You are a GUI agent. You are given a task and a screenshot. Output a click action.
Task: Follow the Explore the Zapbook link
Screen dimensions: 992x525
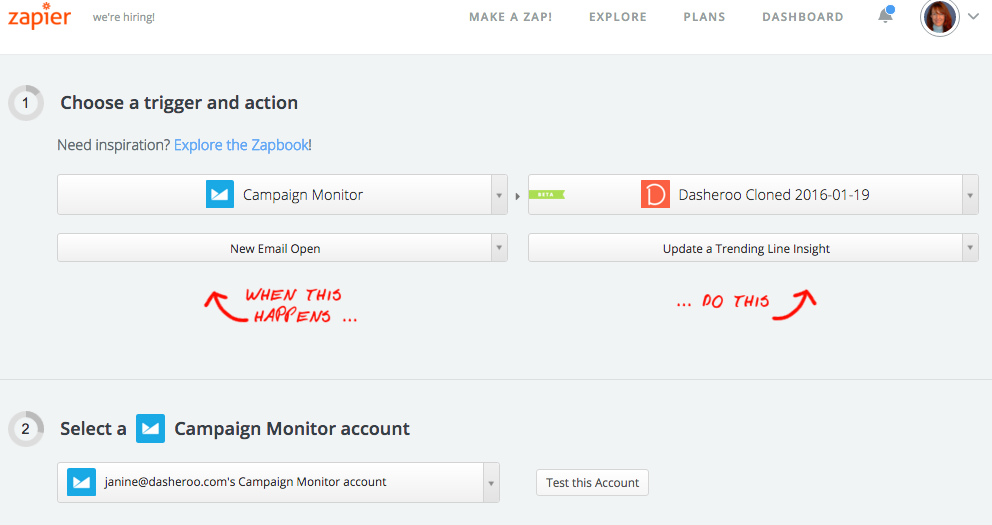[x=241, y=145]
